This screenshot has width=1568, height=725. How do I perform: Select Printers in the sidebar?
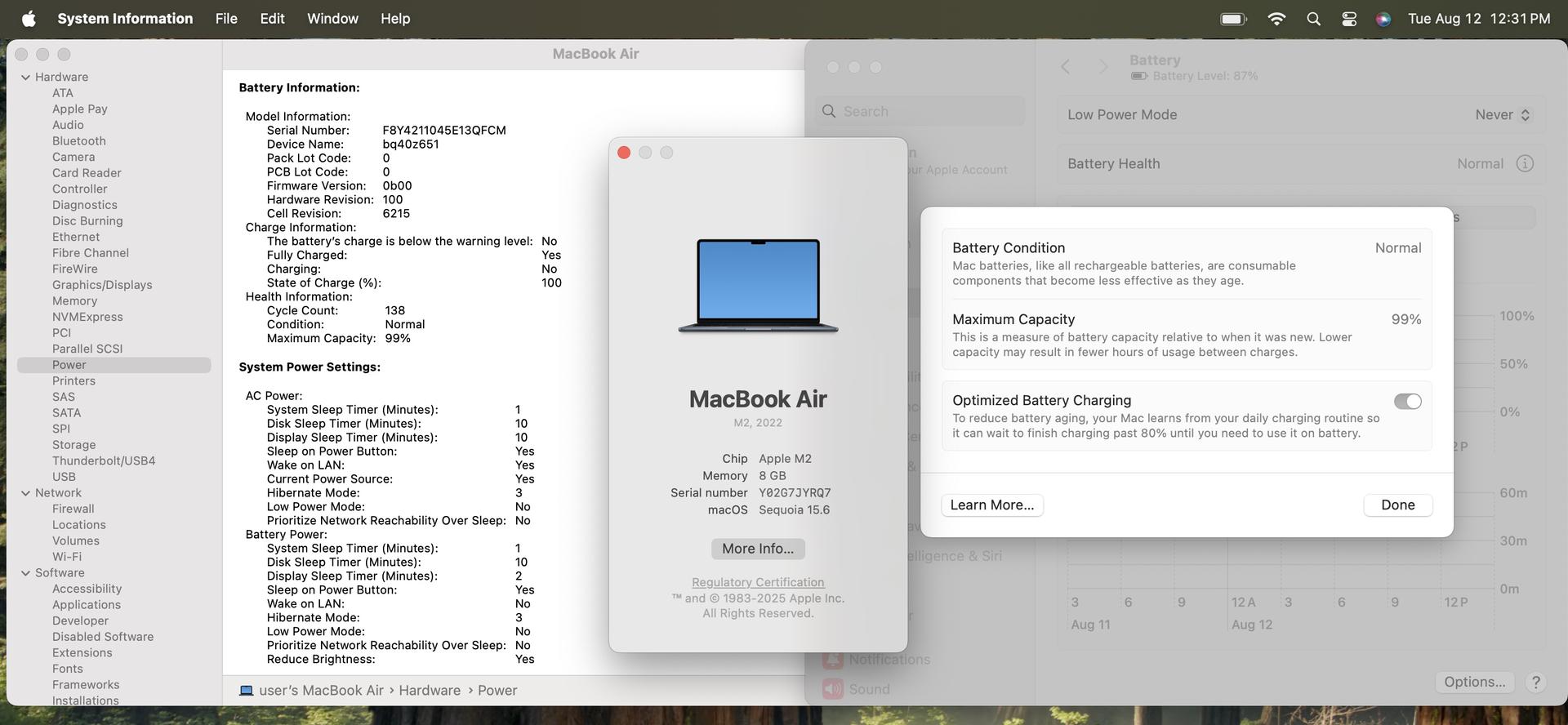pos(73,381)
